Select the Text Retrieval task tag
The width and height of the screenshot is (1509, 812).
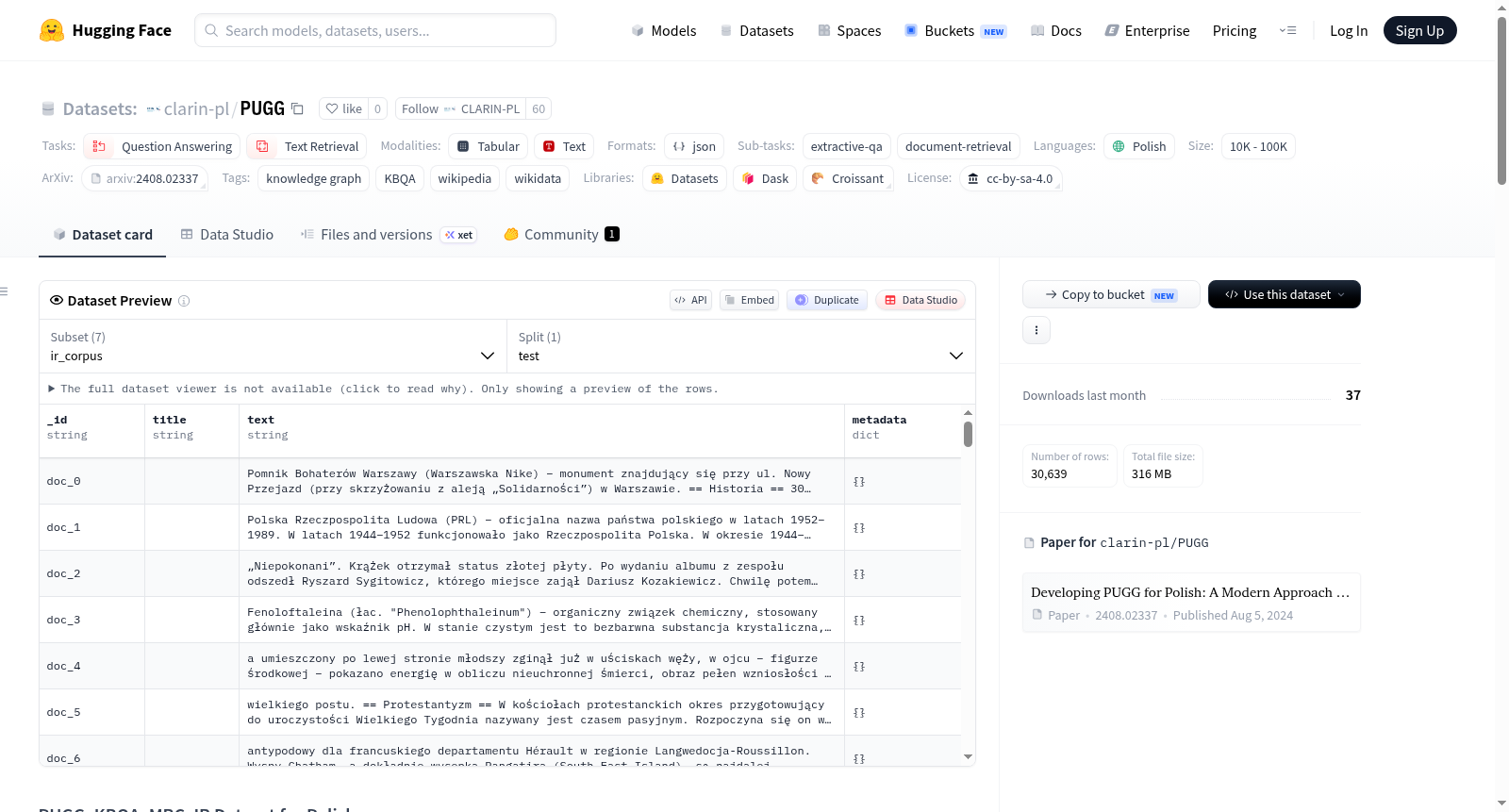(307, 146)
